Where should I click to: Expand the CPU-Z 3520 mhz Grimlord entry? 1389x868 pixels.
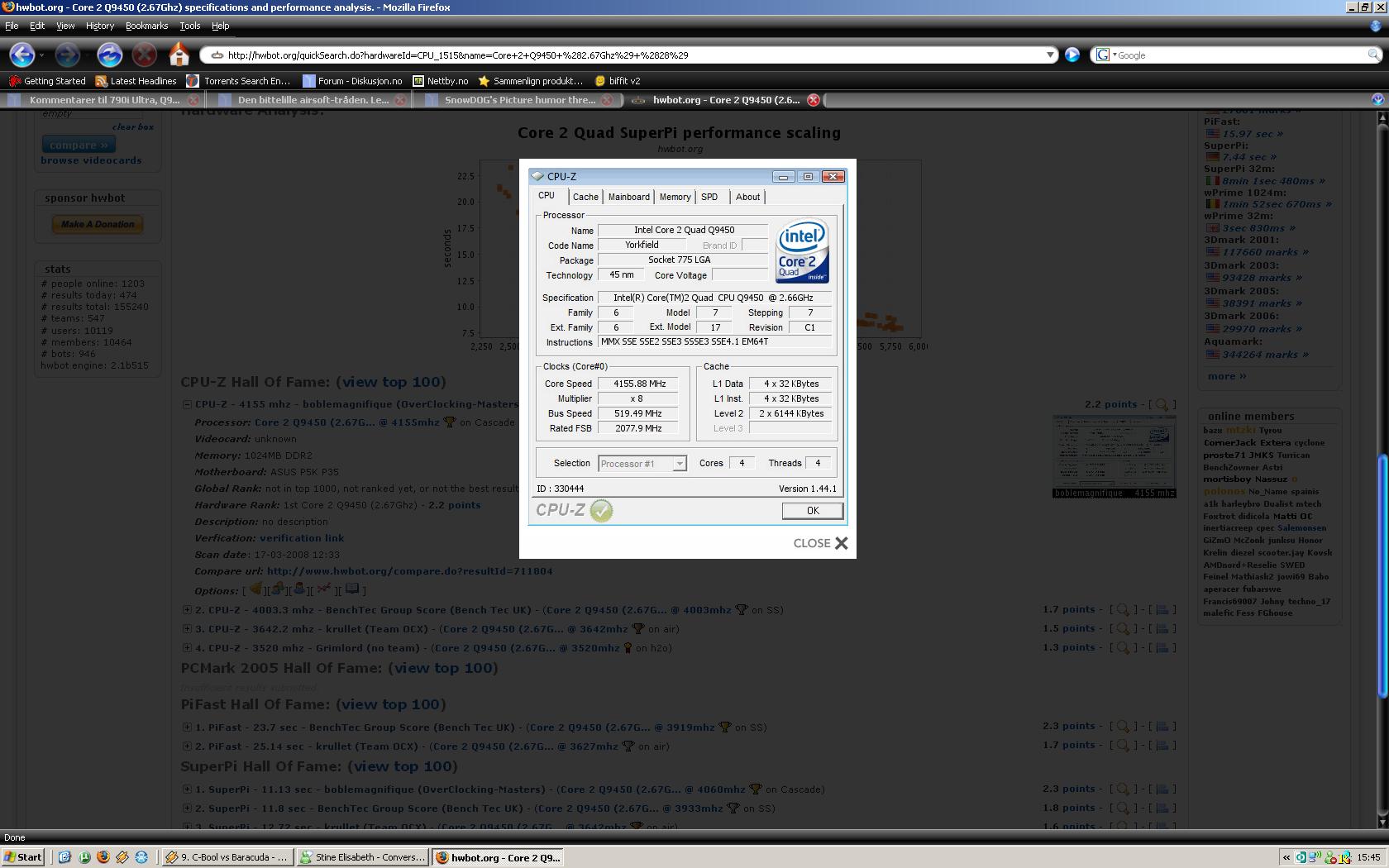point(187,647)
